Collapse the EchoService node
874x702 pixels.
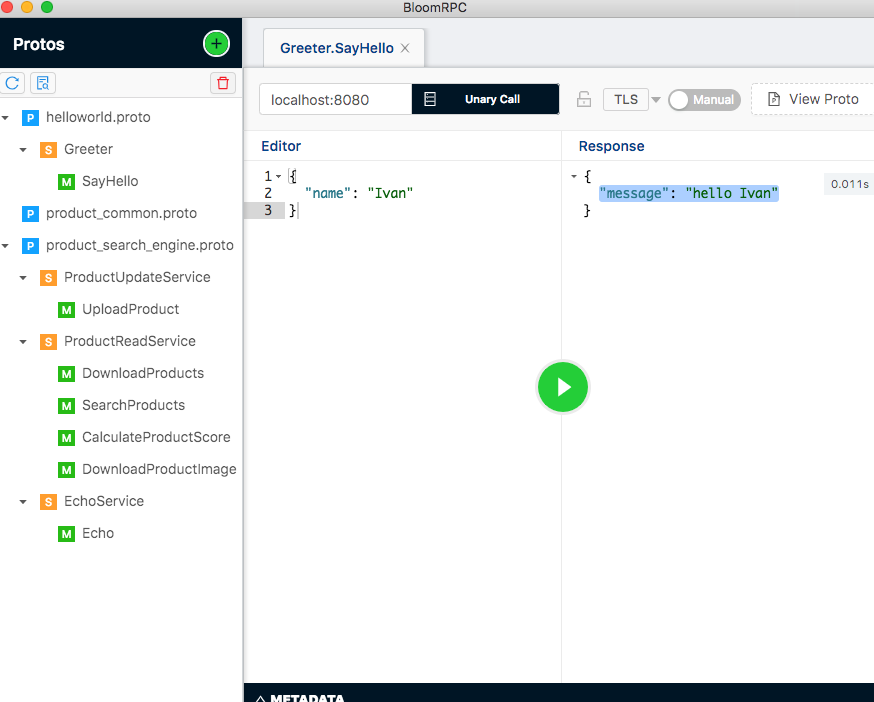point(23,501)
